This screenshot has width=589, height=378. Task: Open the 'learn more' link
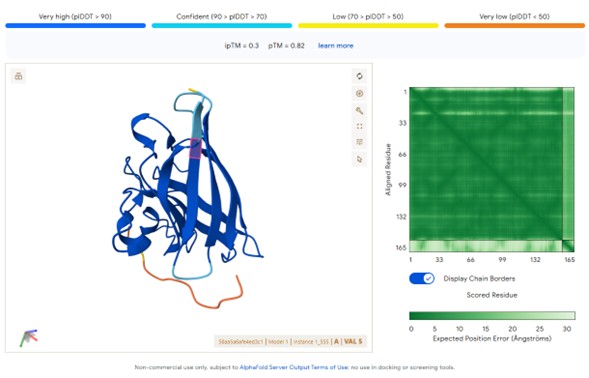335,45
